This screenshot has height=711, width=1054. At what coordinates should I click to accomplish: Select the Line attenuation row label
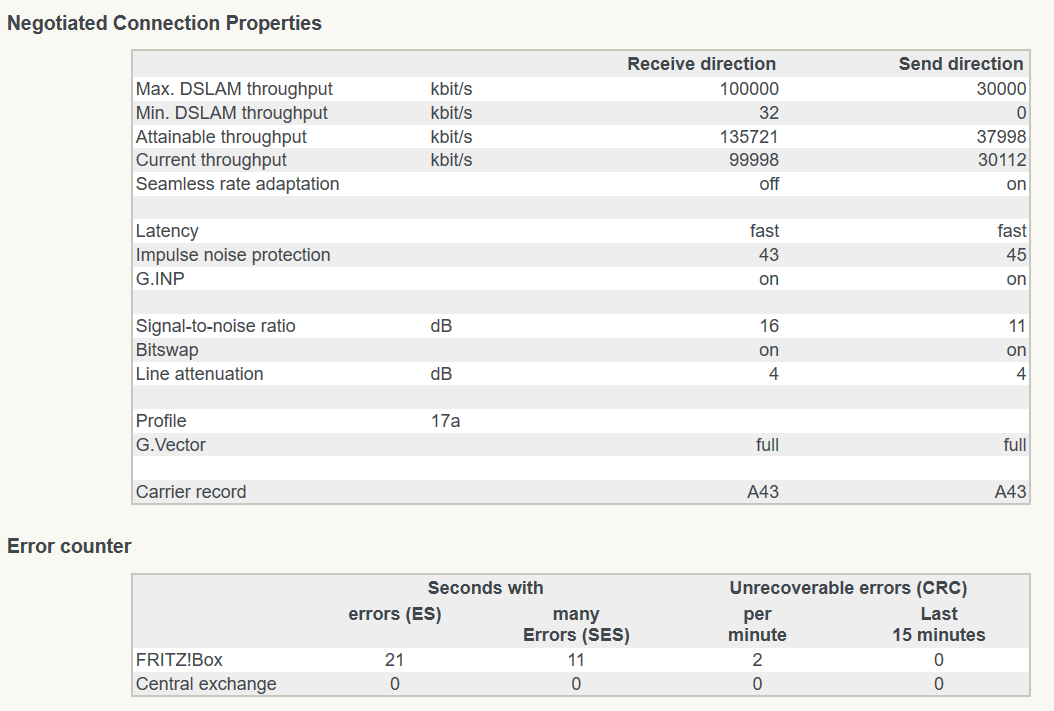point(200,374)
